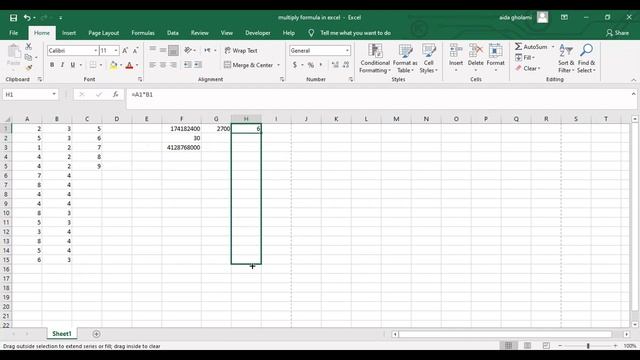Save the workbook with the floppy icon
Screen dimensions: 640x360
pyautogui.click(x=13, y=18)
